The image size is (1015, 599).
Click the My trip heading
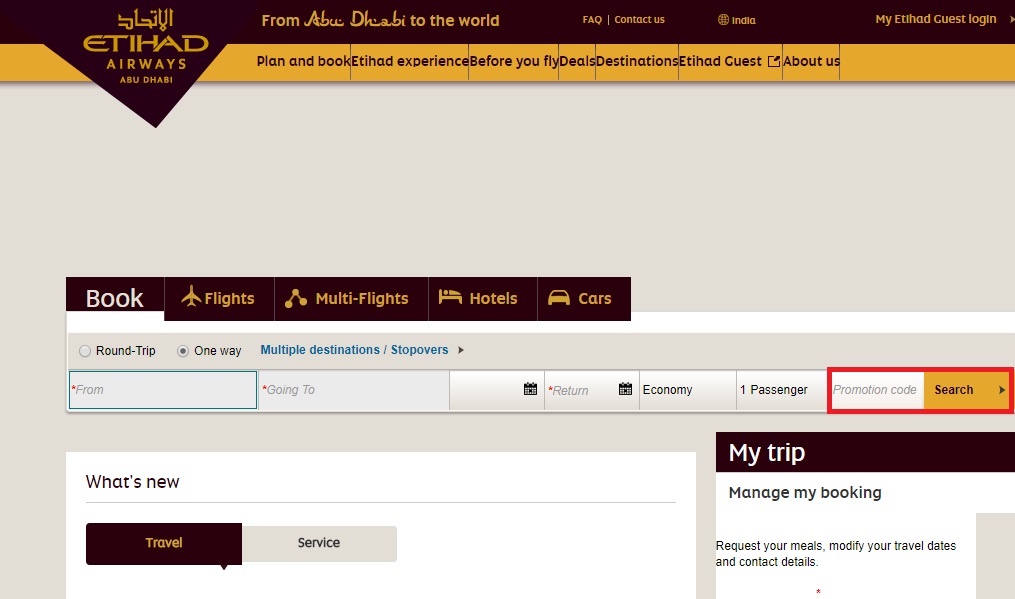click(766, 453)
